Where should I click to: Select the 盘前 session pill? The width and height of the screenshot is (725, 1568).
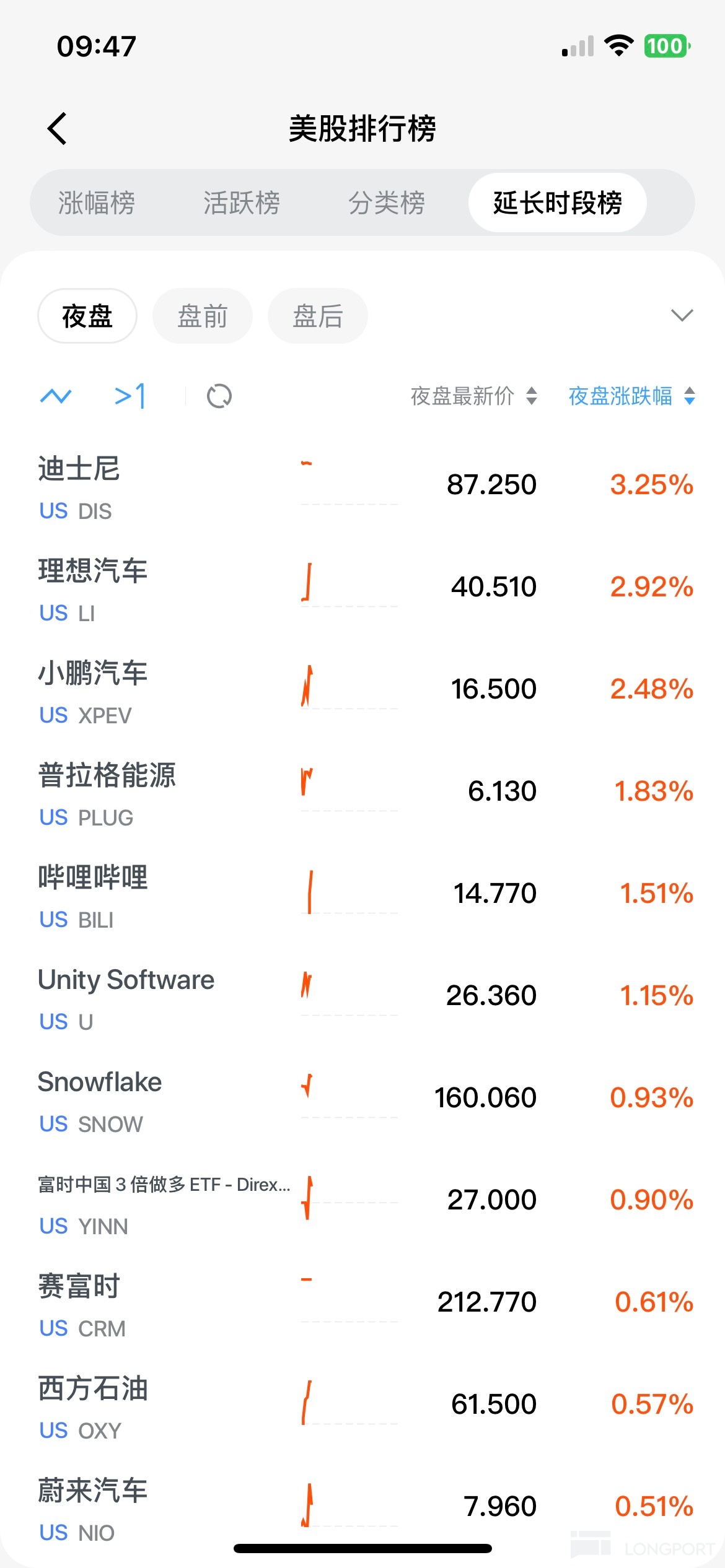click(203, 316)
